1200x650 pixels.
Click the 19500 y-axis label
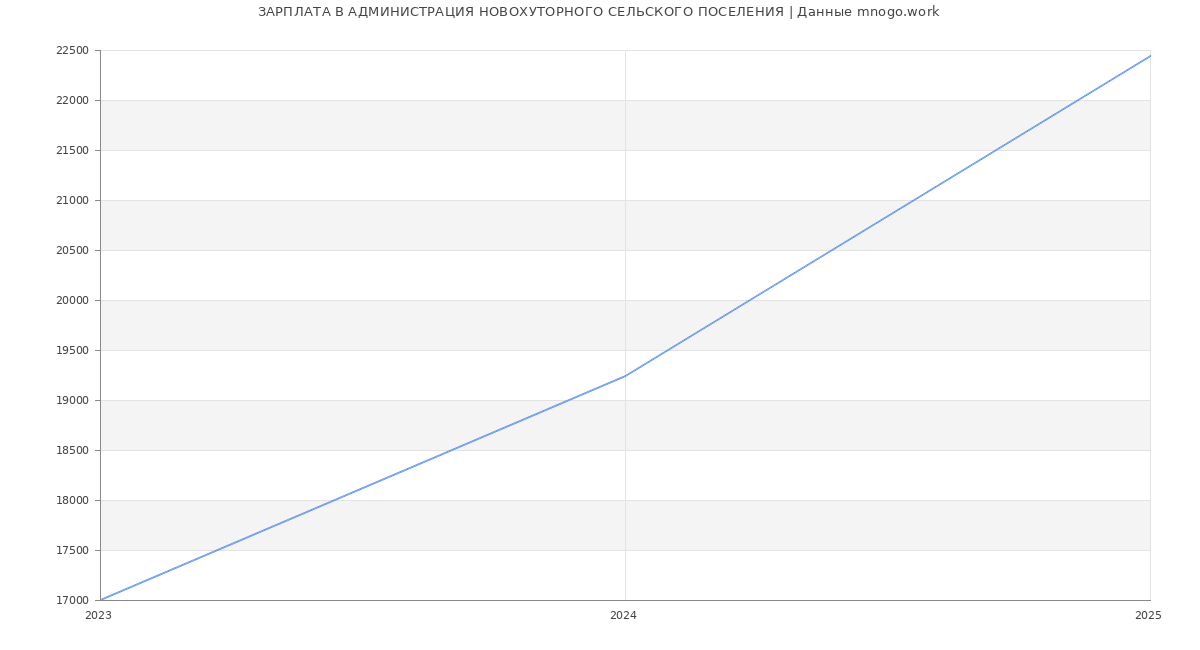click(x=72, y=350)
